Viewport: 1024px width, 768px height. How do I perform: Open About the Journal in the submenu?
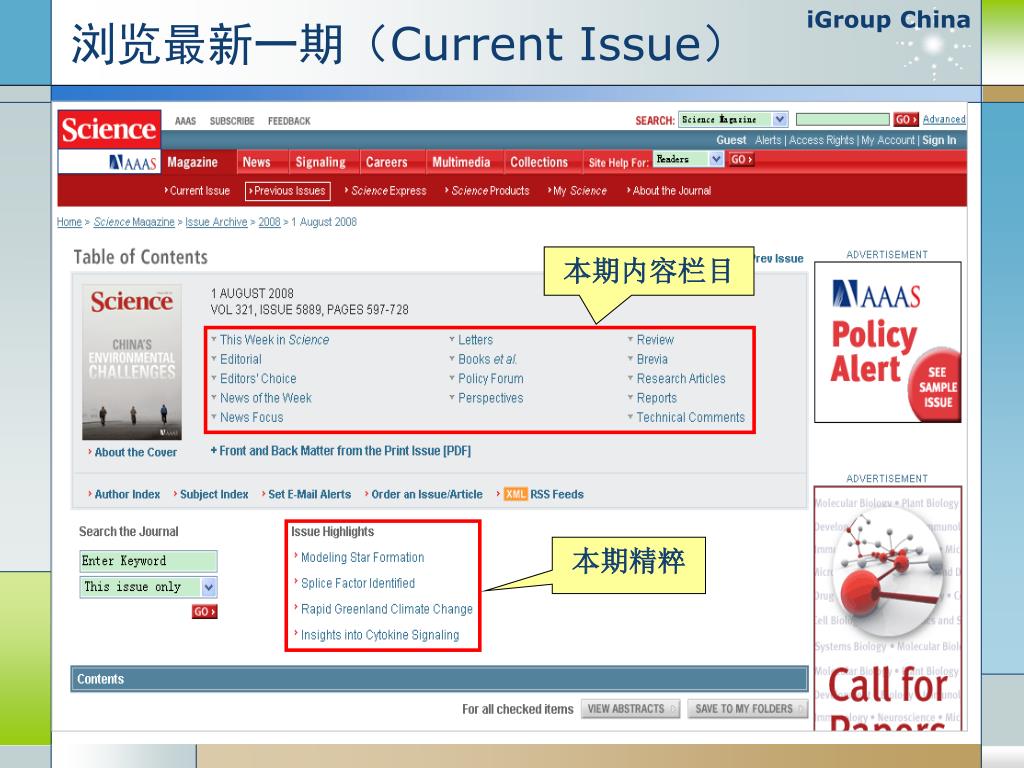[671, 191]
